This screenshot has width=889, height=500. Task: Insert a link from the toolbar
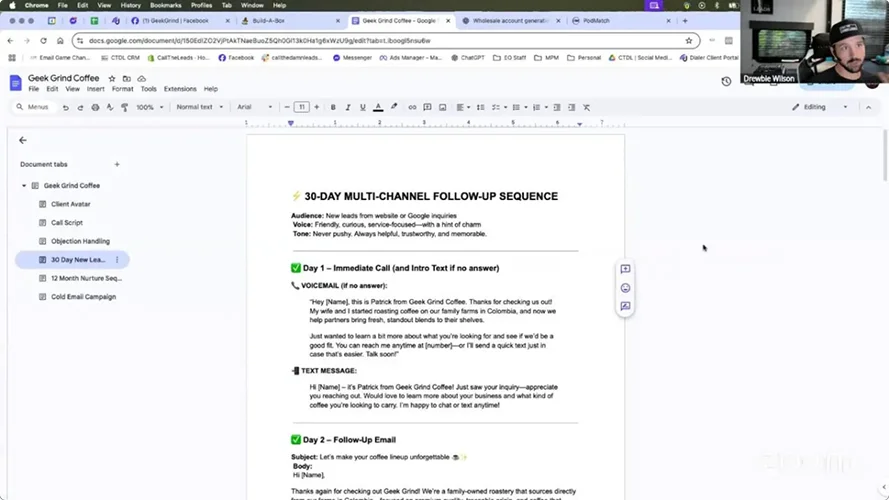point(412,107)
